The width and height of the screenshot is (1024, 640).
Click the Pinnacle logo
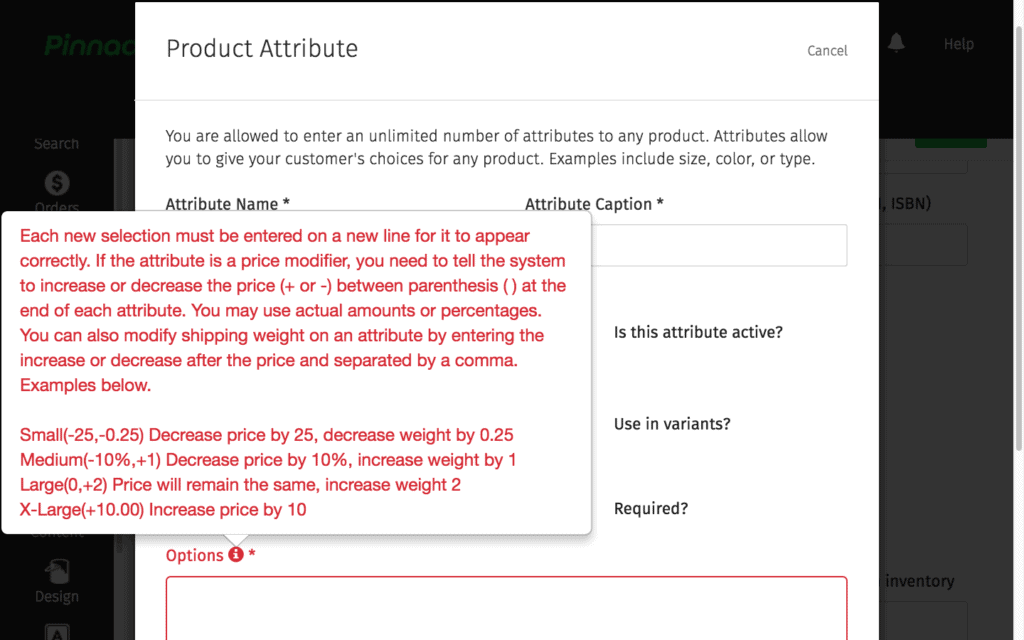pyautogui.click(x=89, y=46)
